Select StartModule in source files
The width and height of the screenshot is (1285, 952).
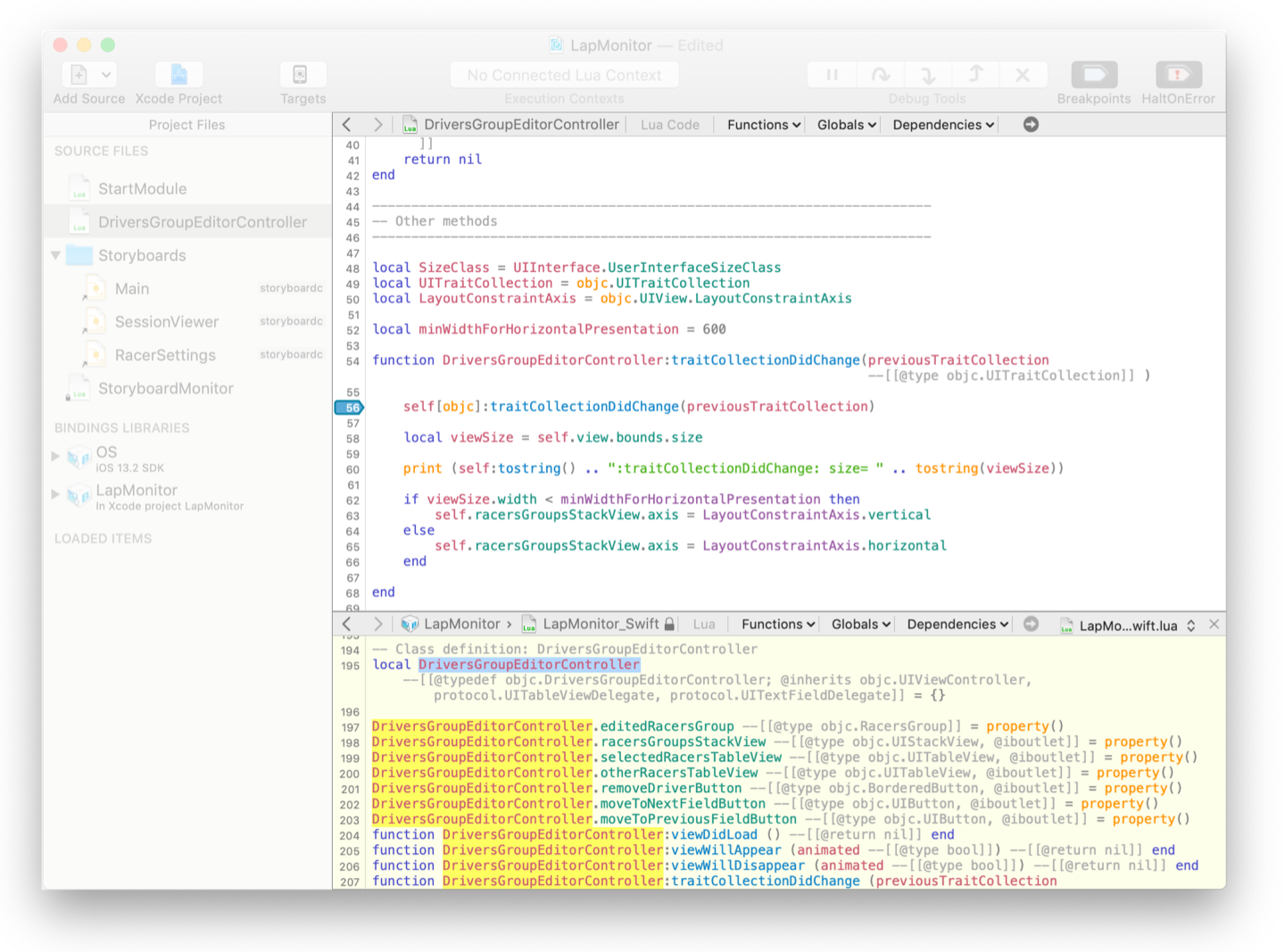(x=142, y=189)
